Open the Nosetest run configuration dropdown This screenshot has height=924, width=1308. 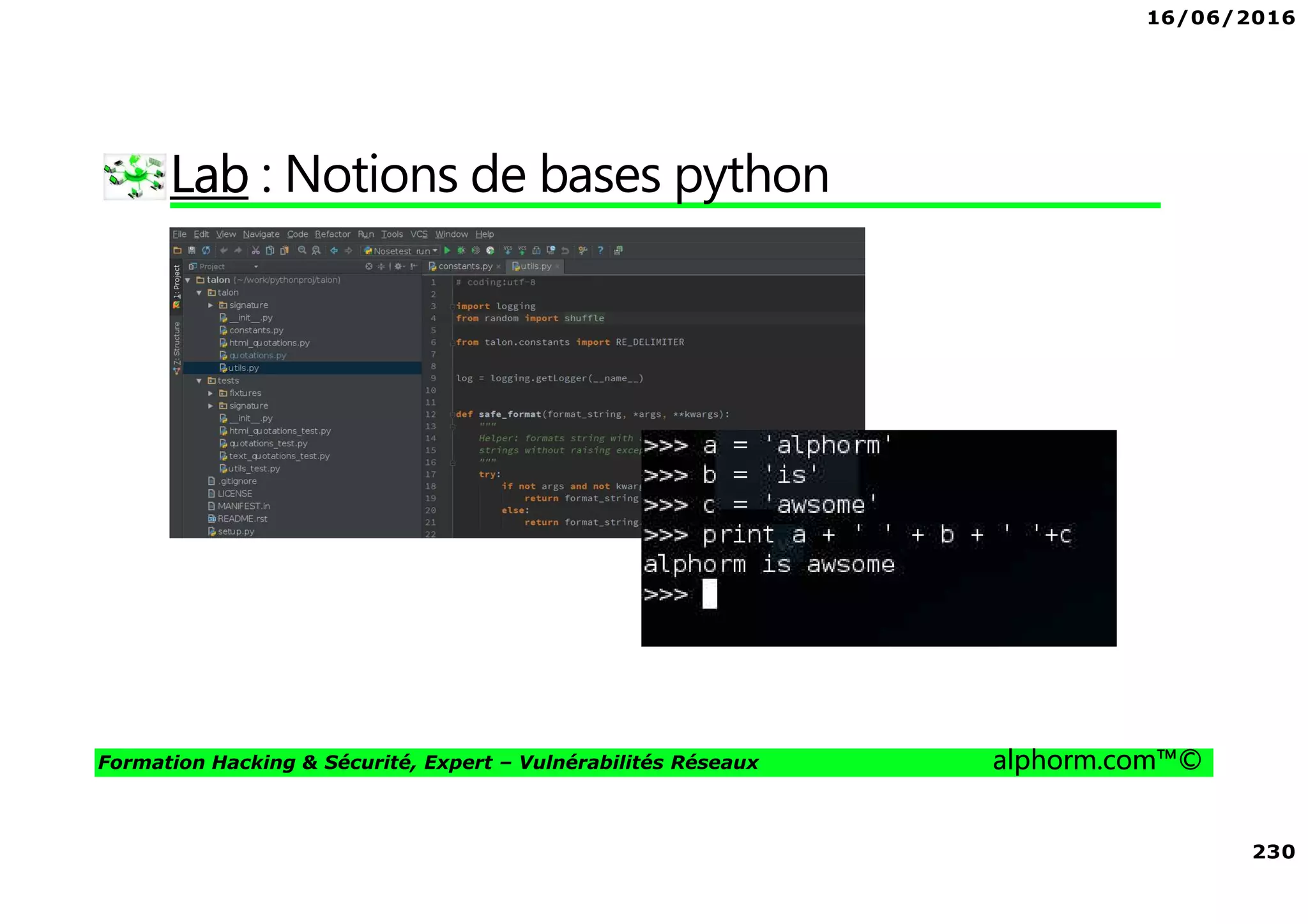(x=400, y=251)
